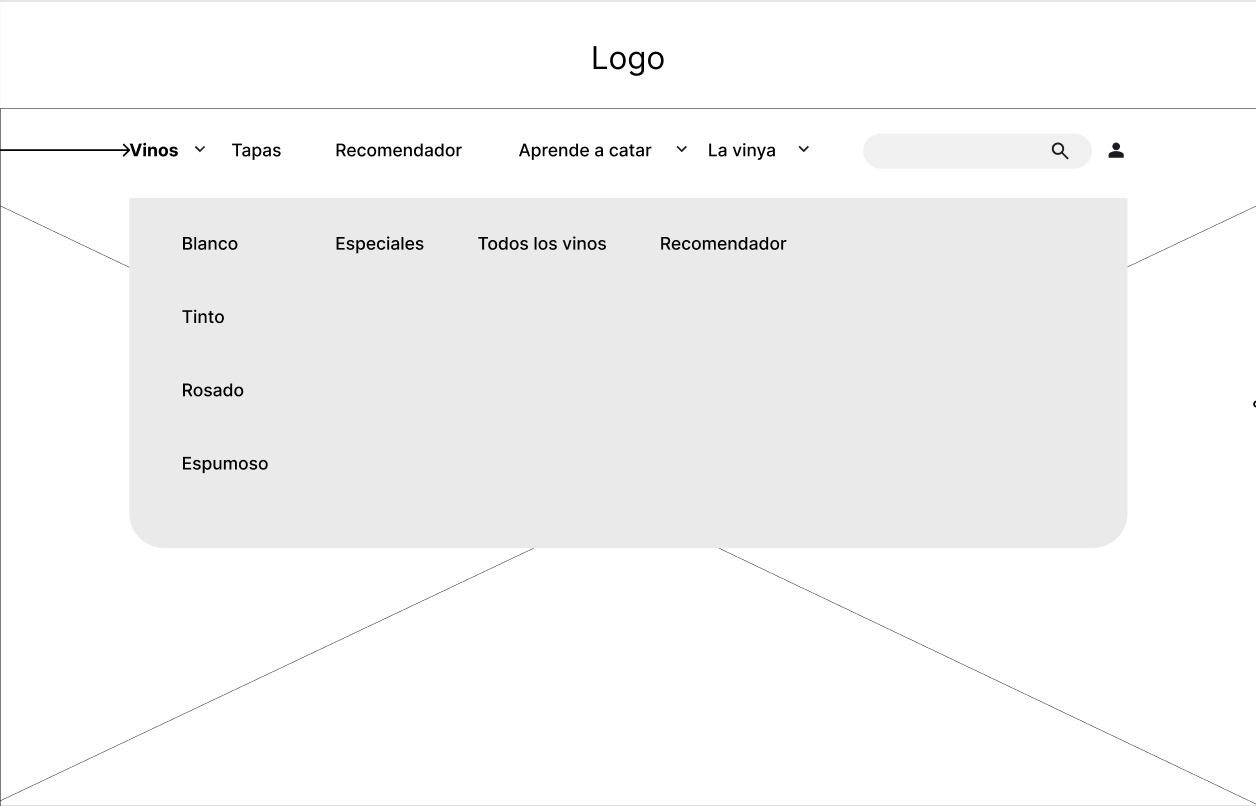Select the Vinos navigation item

click(x=154, y=151)
